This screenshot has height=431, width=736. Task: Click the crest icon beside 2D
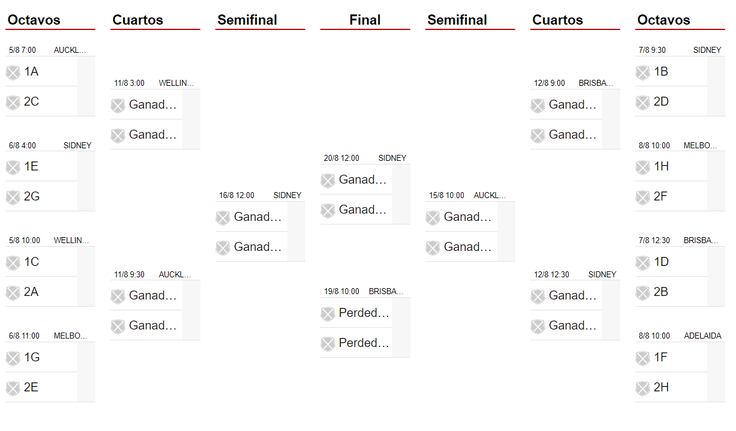(643, 102)
